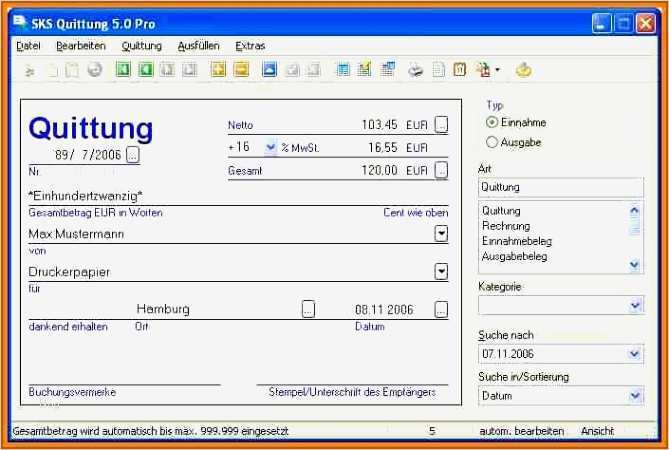Viewport: 669px width, 450px height.
Task: Open the Ausfüllen menu
Action: click(x=198, y=46)
